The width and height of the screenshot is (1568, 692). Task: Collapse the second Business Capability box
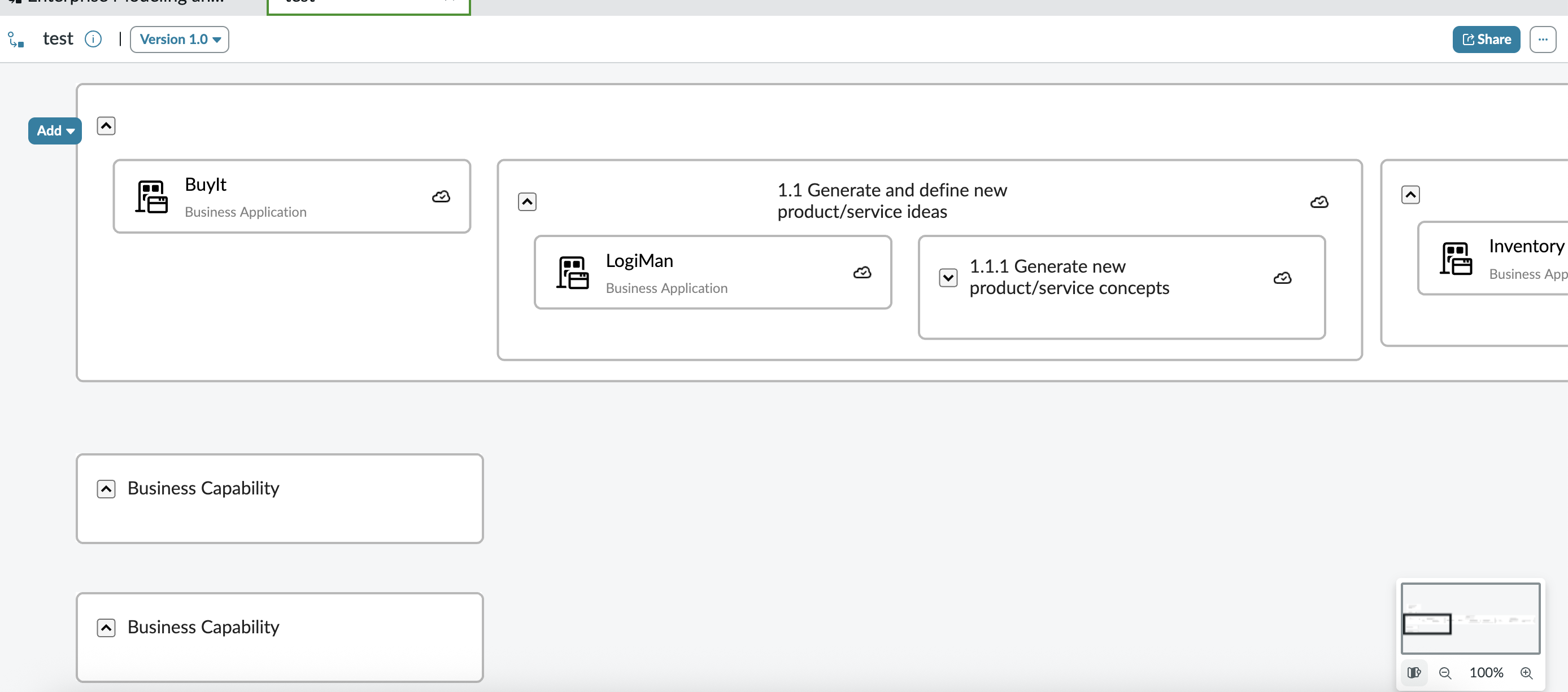click(x=106, y=628)
